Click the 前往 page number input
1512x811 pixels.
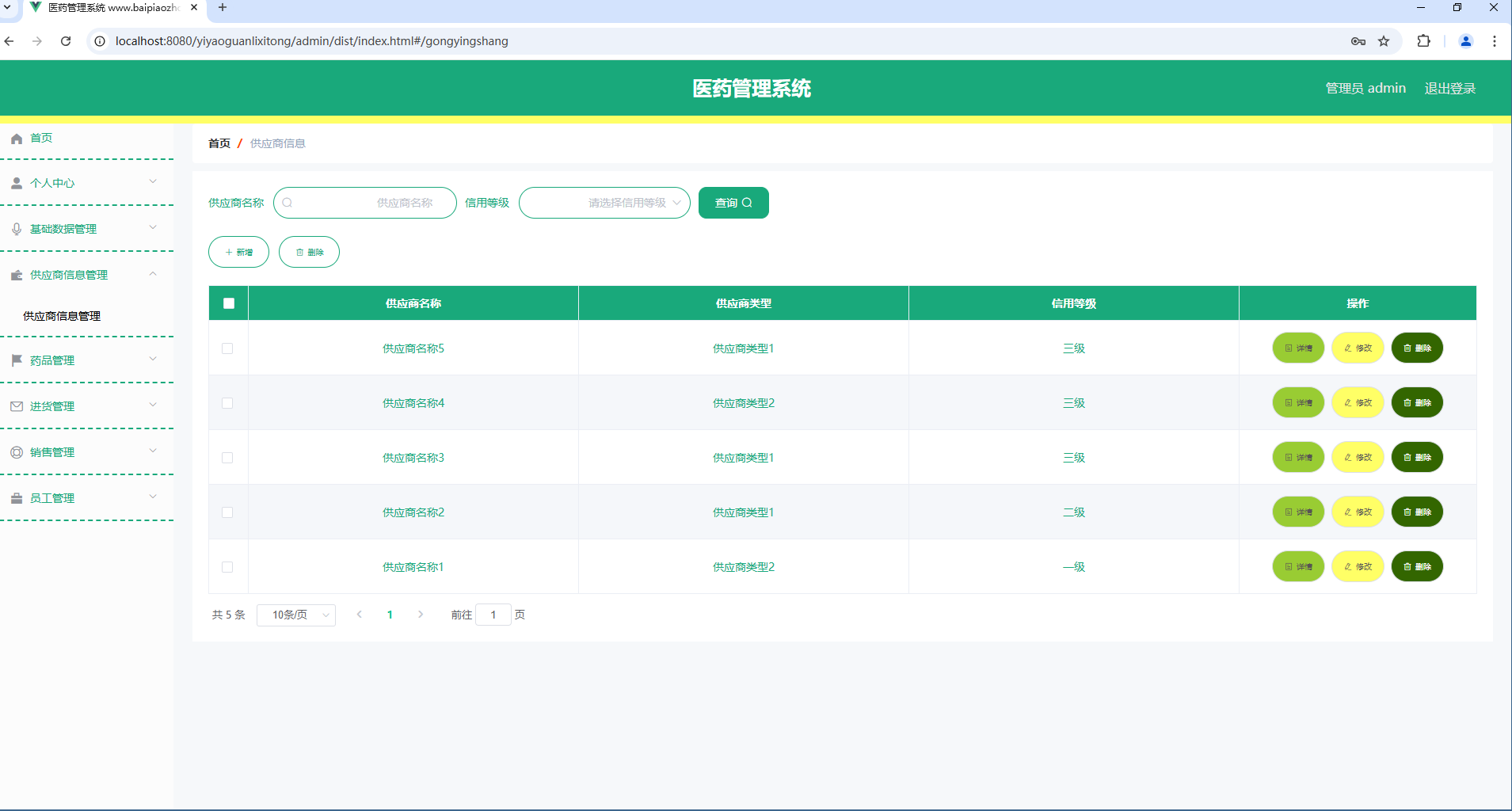[493, 615]
